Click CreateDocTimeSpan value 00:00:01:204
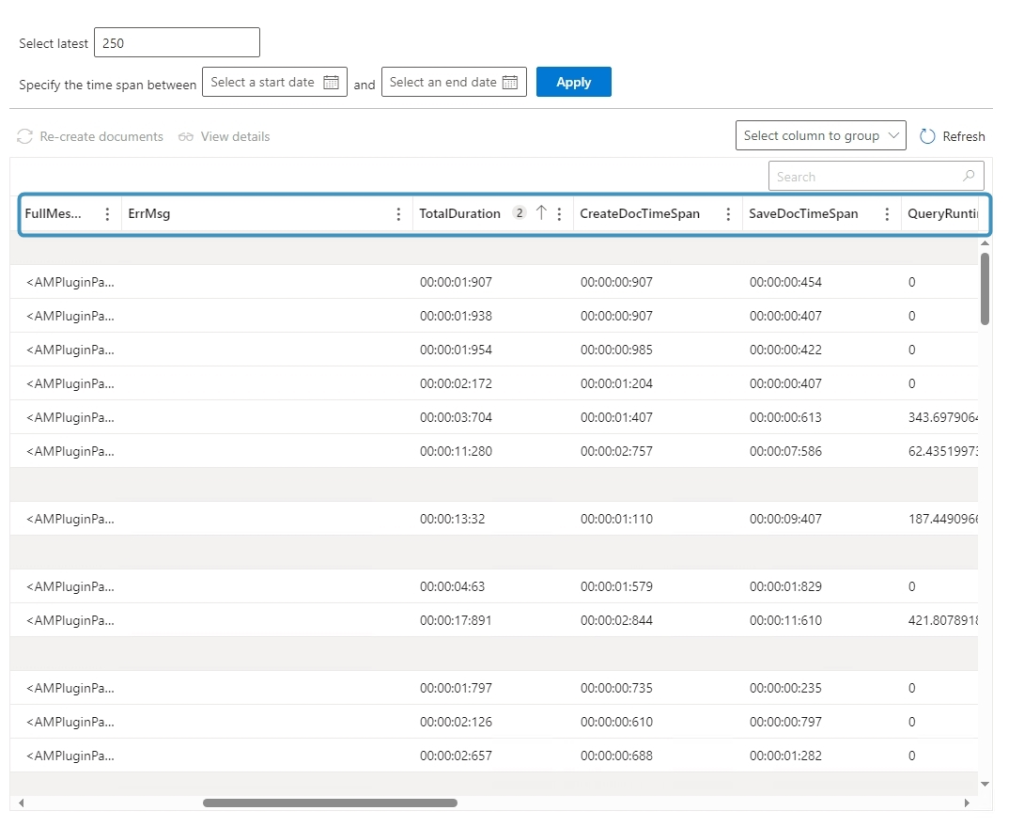The image size is (1024, 826). point(616,384)
